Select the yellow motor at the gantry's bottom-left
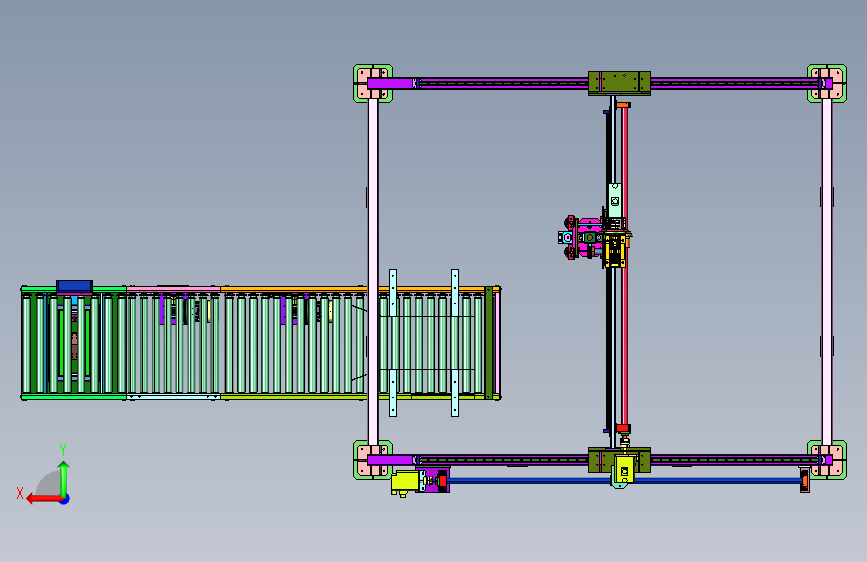Screen dimensions: 867x562 (404, 482)
